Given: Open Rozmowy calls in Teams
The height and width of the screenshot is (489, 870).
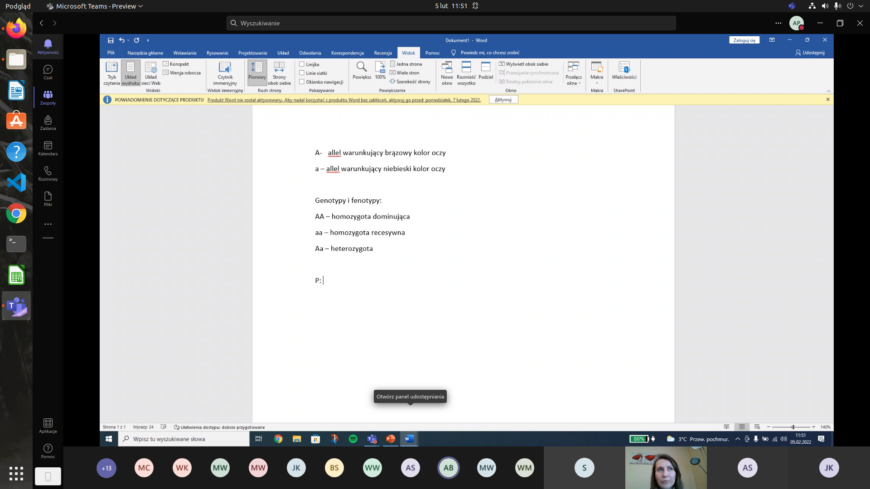Looking at the screenshot, I should 48,174.
